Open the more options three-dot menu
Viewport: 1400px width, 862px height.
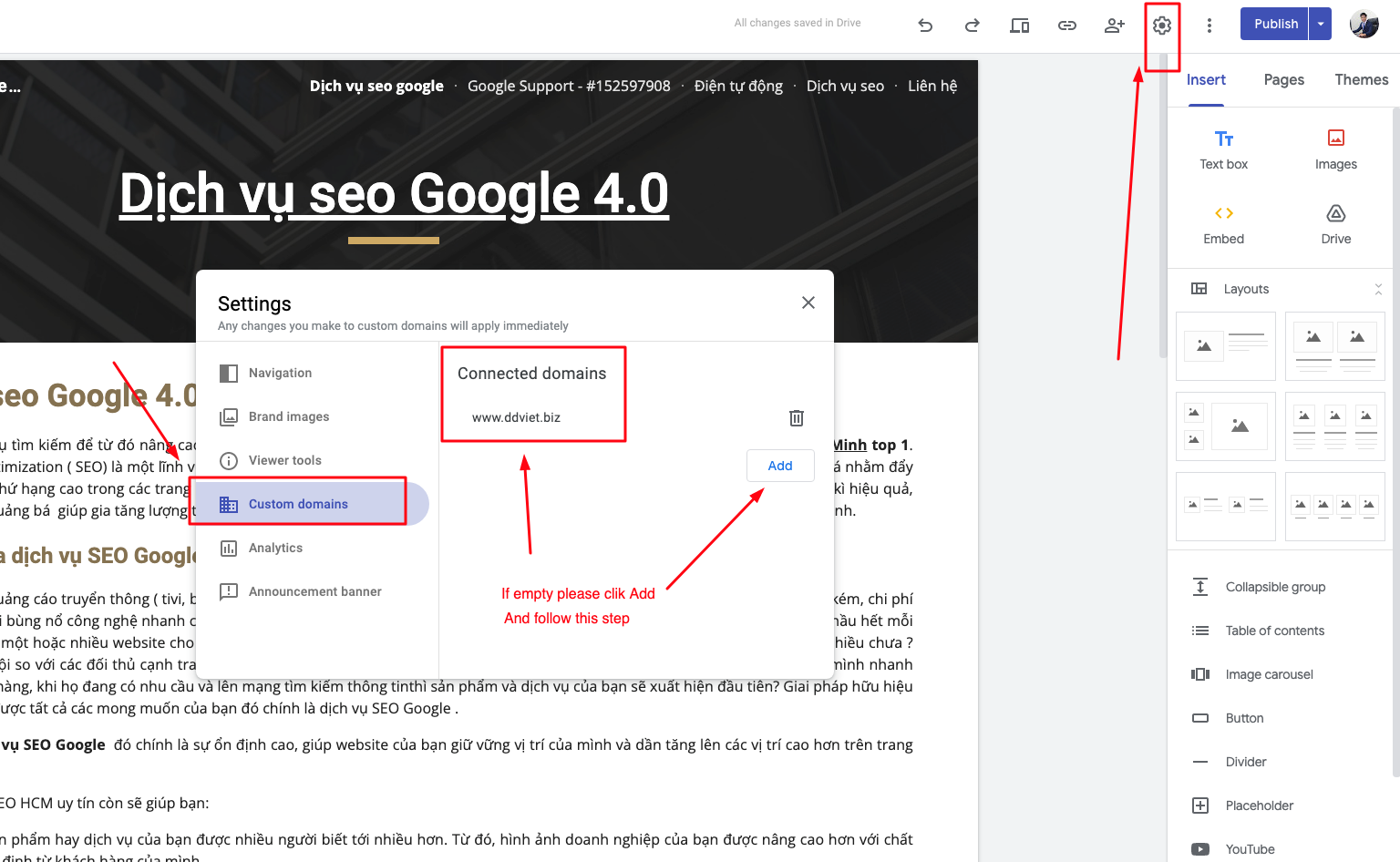tap(1210, 25)
